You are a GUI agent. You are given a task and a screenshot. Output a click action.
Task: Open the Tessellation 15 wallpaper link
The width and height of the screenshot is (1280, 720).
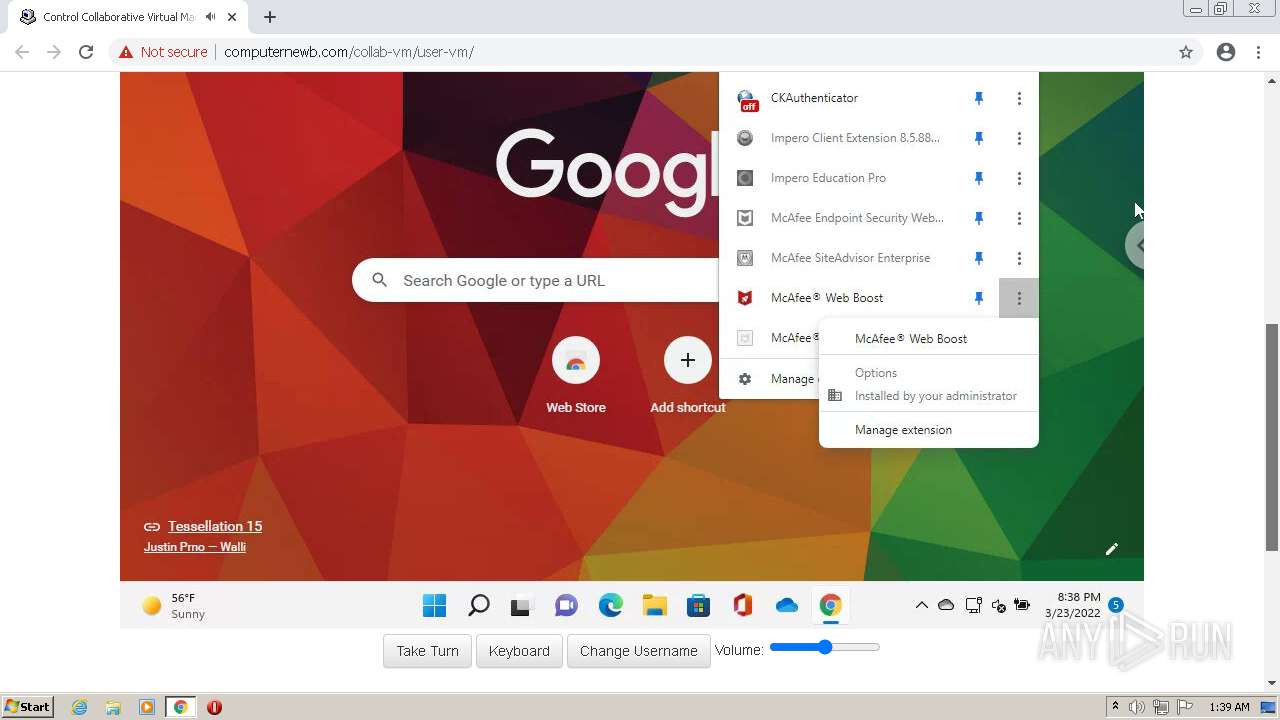215,526
